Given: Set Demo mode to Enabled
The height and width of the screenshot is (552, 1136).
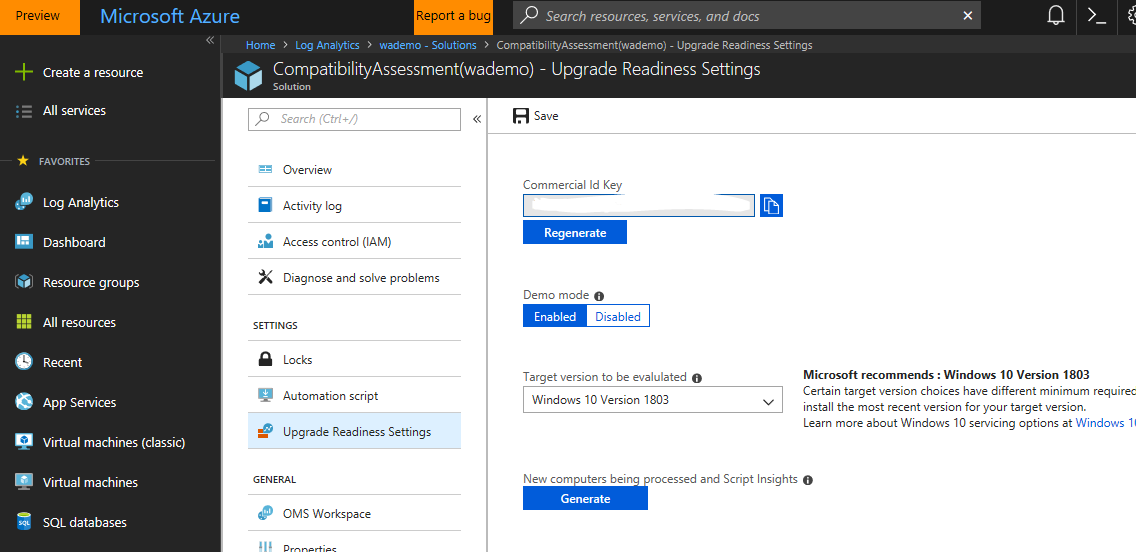Looking at the screenshot, I should coord(555,317).
